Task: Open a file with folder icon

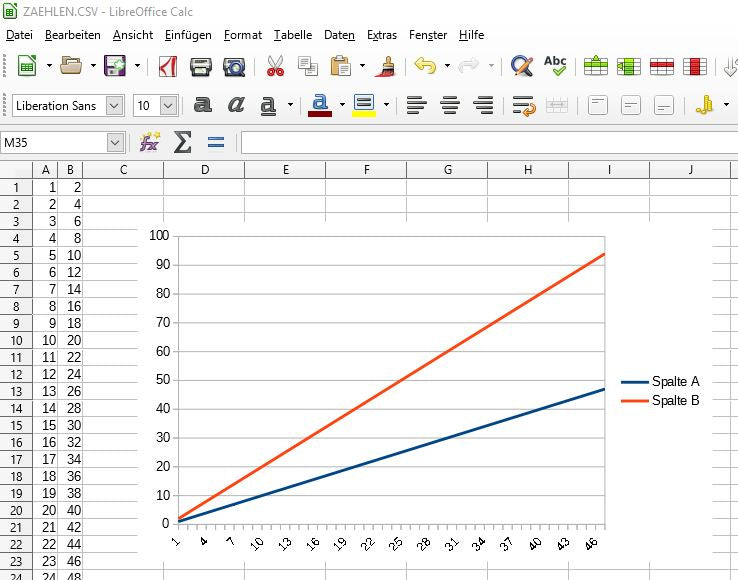Action: pyautogui.click(x=71, y=65)
